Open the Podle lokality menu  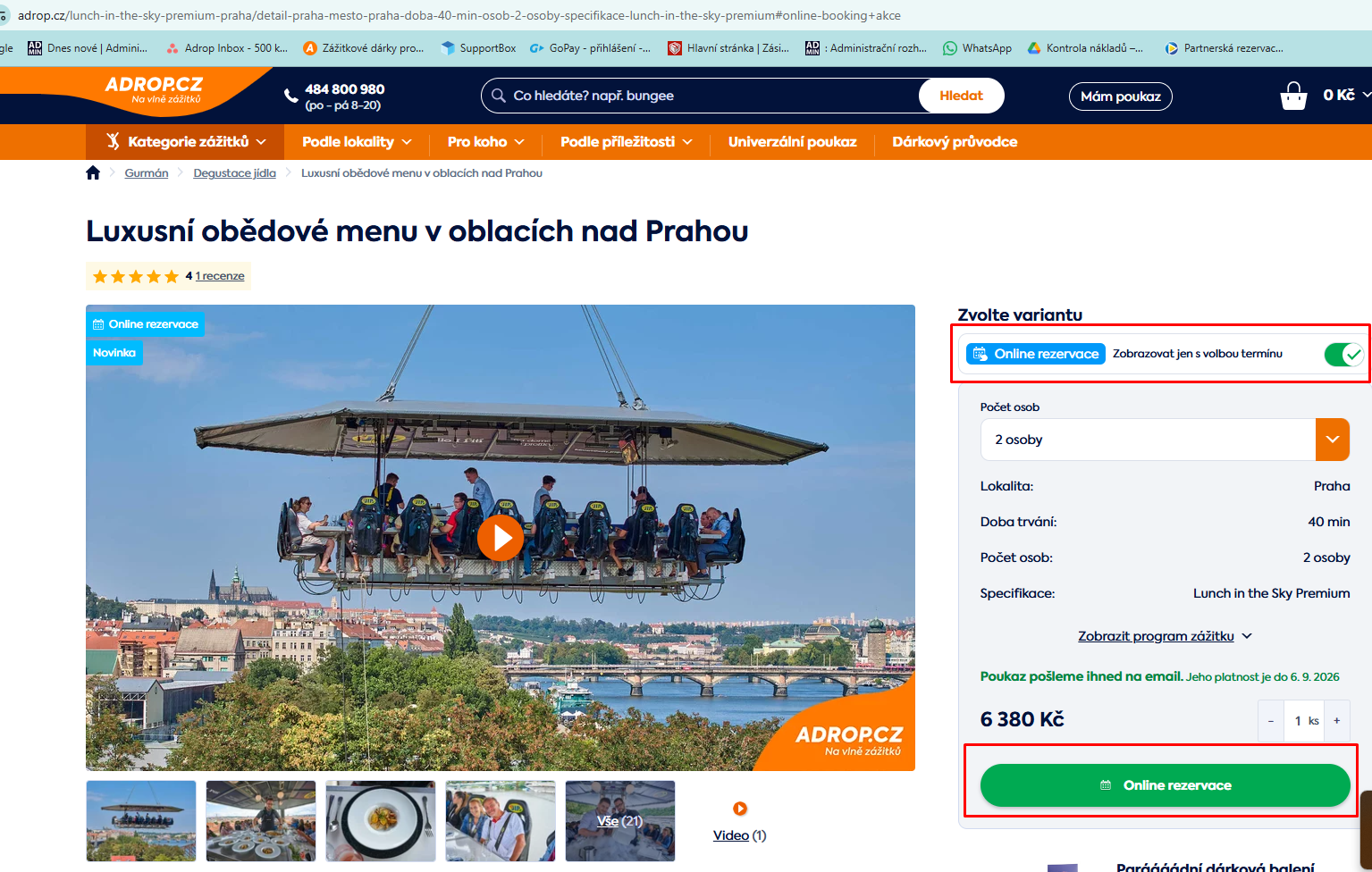[x=357, y=142]
